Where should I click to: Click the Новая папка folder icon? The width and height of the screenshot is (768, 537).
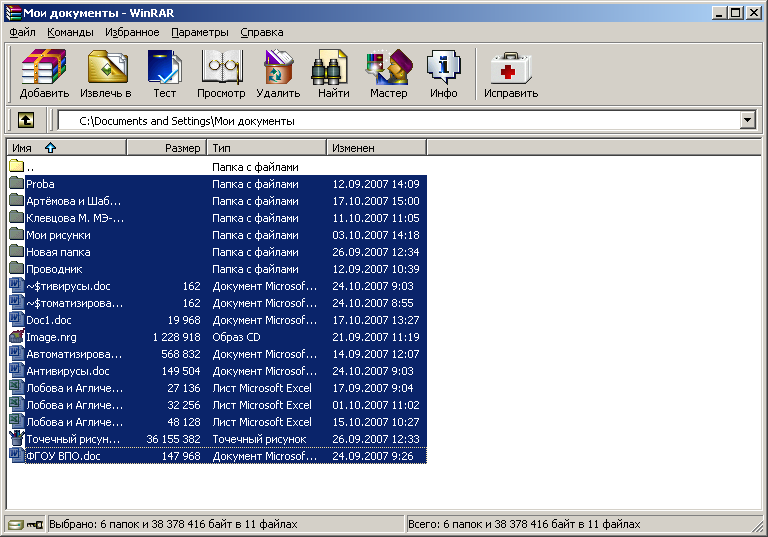coord(17,251)
